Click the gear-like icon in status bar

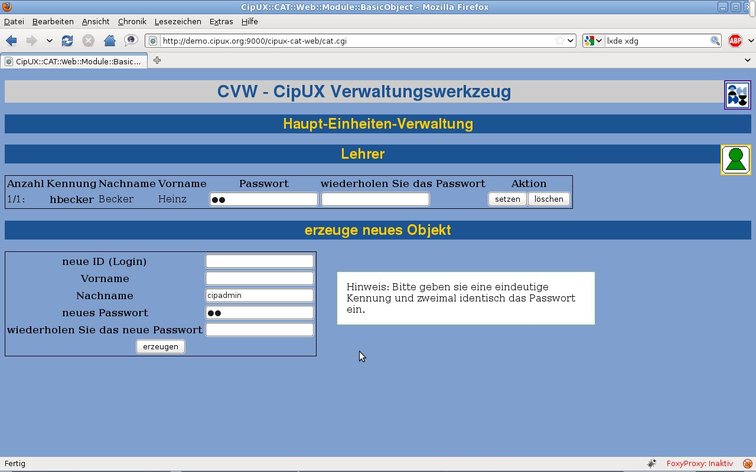click(651, 463)
